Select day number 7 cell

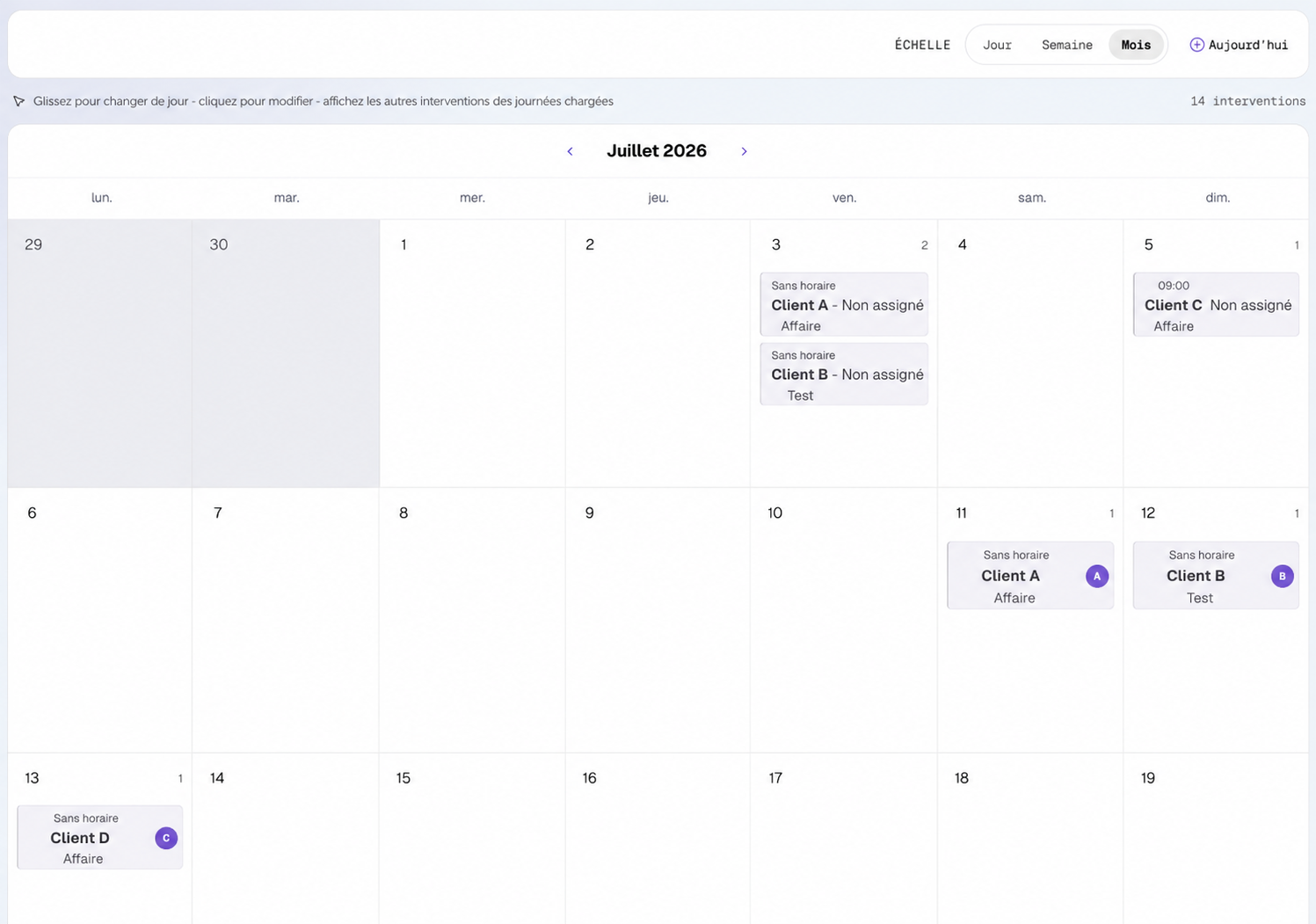[286, 621]
